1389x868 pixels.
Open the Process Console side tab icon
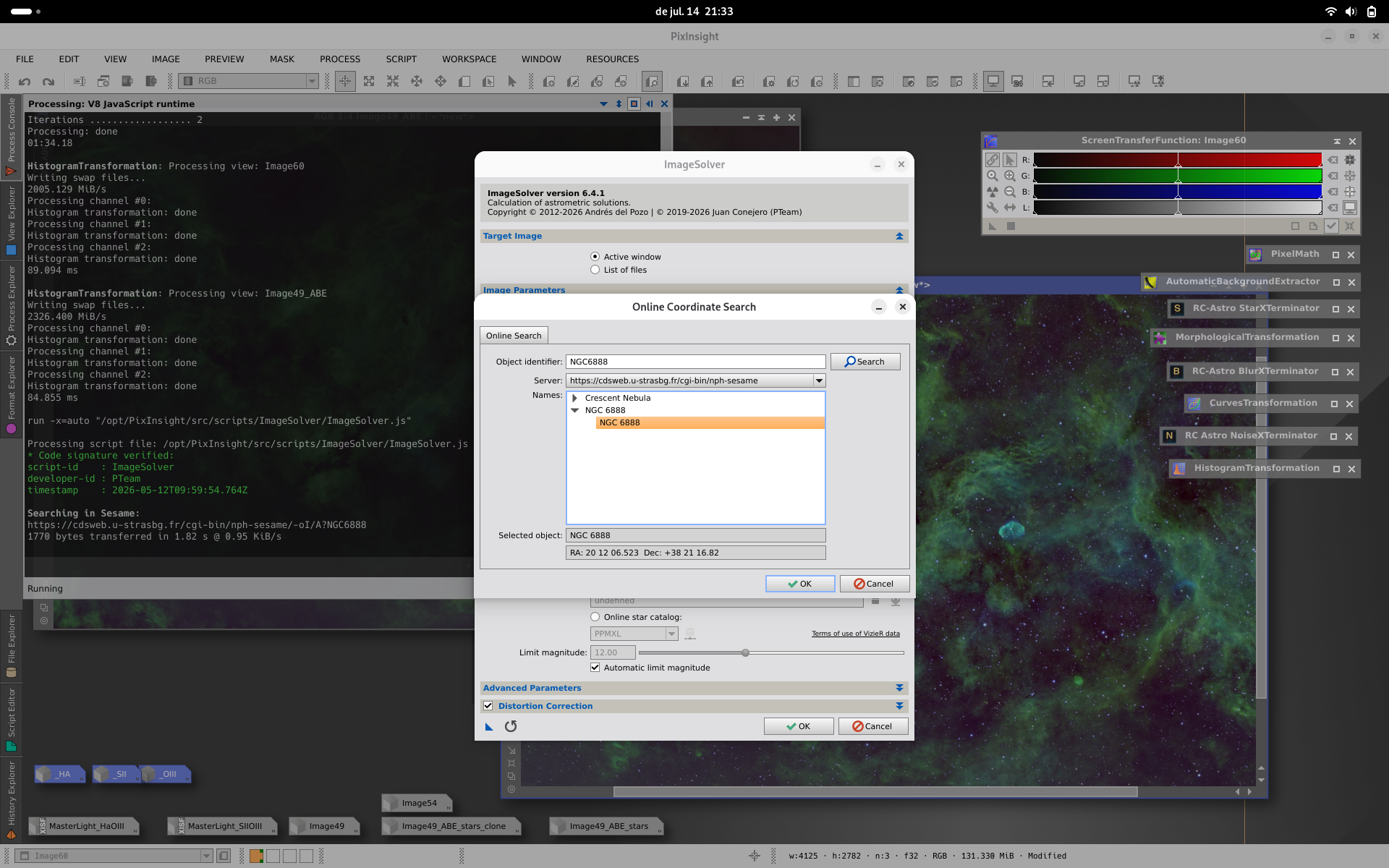11,171
